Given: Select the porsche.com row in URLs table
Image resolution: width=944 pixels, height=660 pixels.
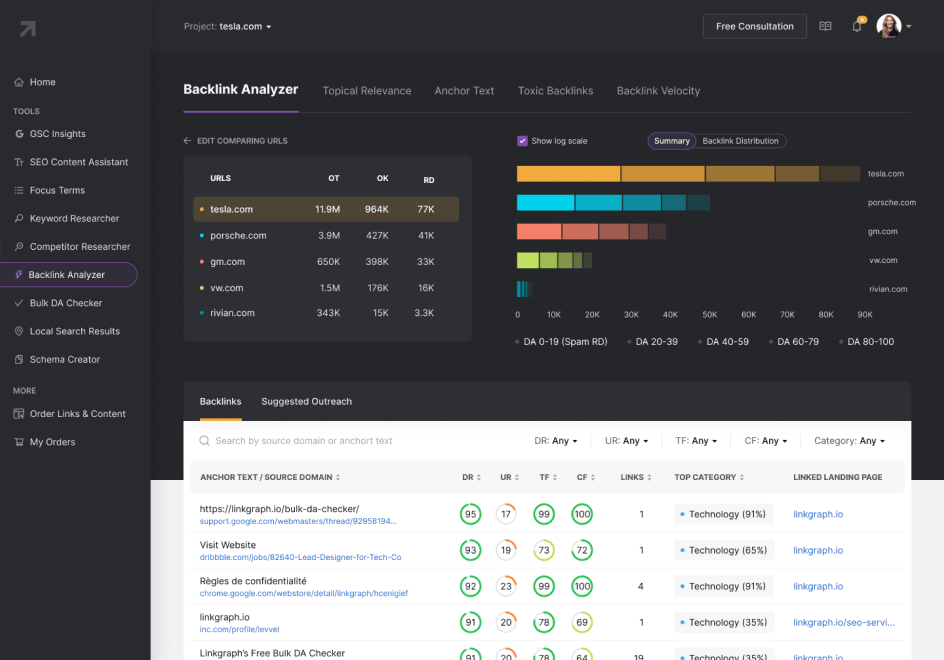Looking at the screenshot, I should [326, 235].
